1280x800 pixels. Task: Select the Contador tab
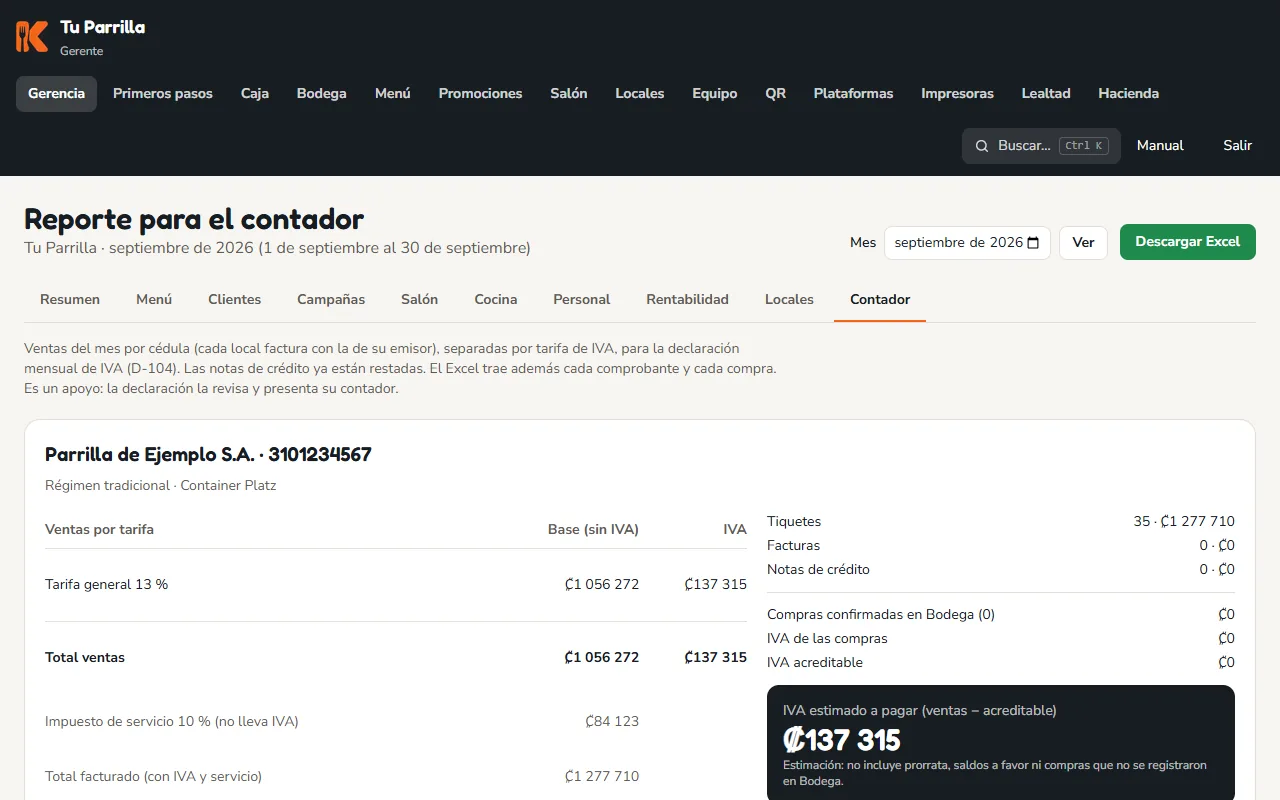(880, 299)
